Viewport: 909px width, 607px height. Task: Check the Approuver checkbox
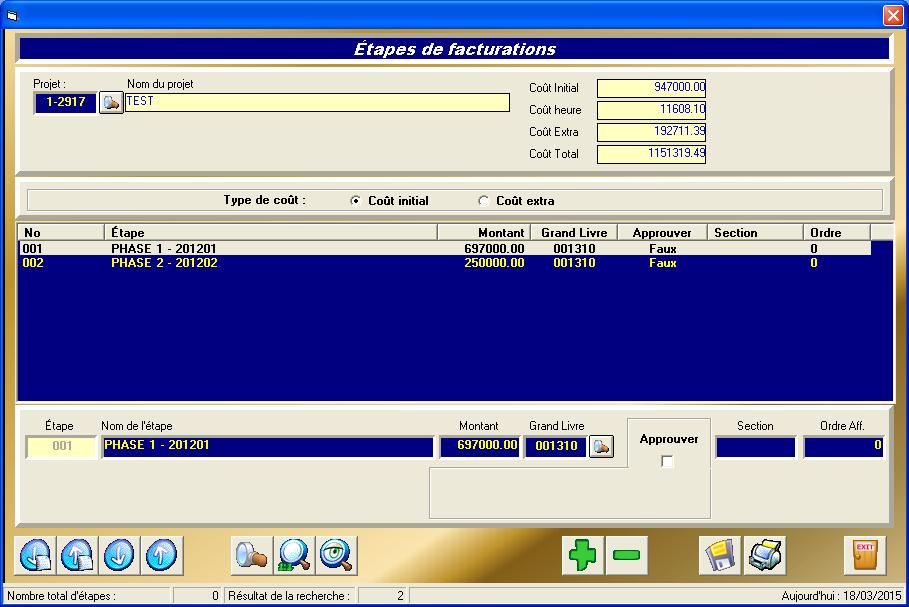click(668, 461)
